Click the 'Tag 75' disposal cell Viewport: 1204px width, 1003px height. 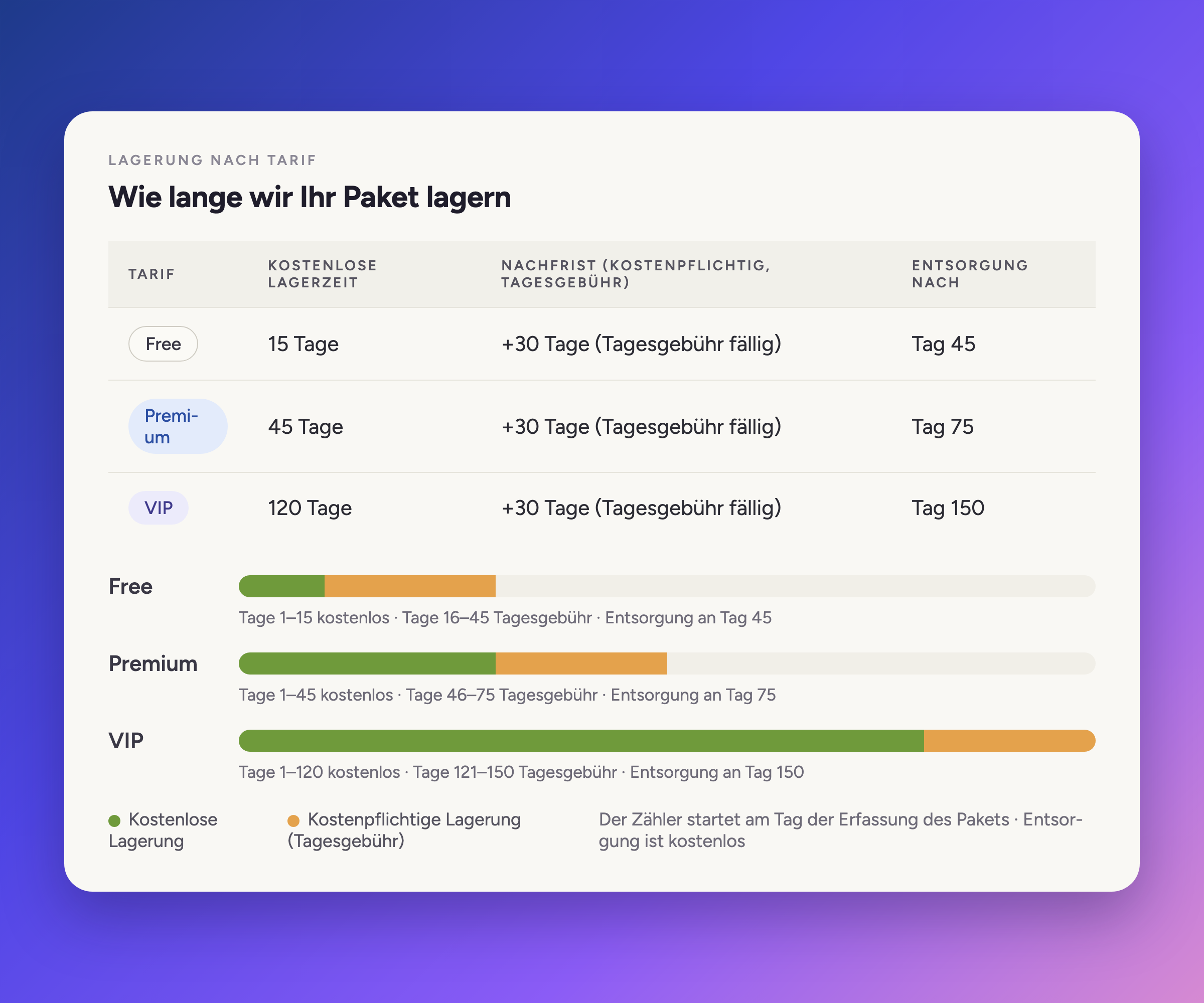[x=943, y=426]
